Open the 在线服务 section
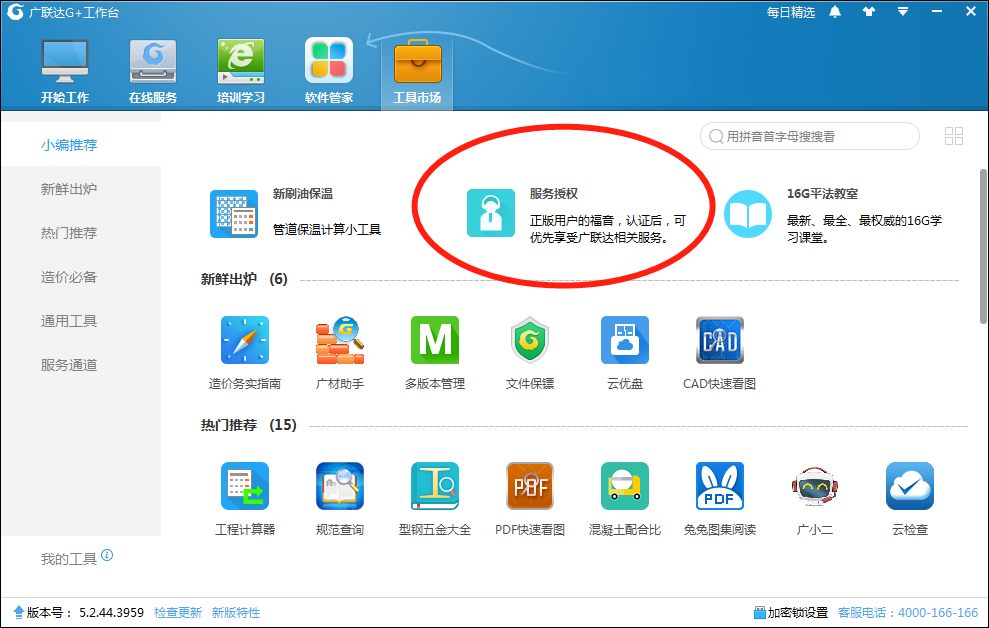Image resolution: width=989 pixels, height=628 pixels. click(153, 71)
